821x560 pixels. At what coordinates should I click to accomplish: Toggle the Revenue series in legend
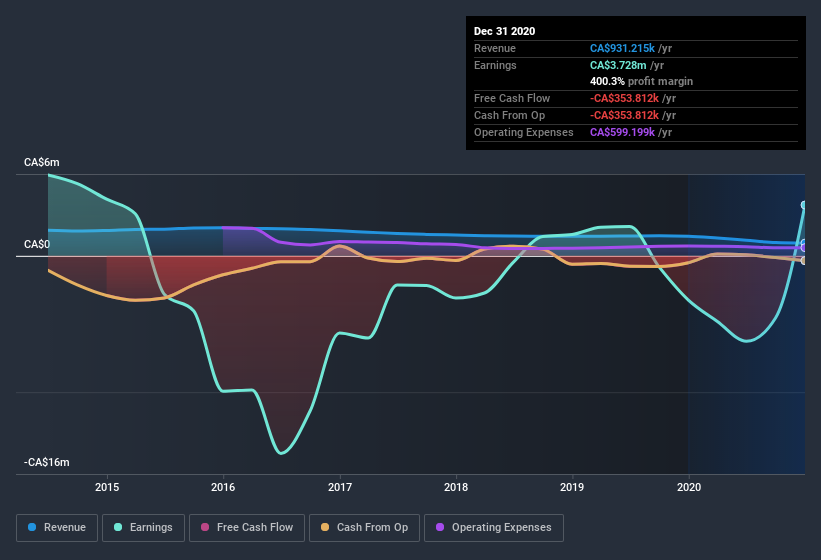tap(57, 527)
